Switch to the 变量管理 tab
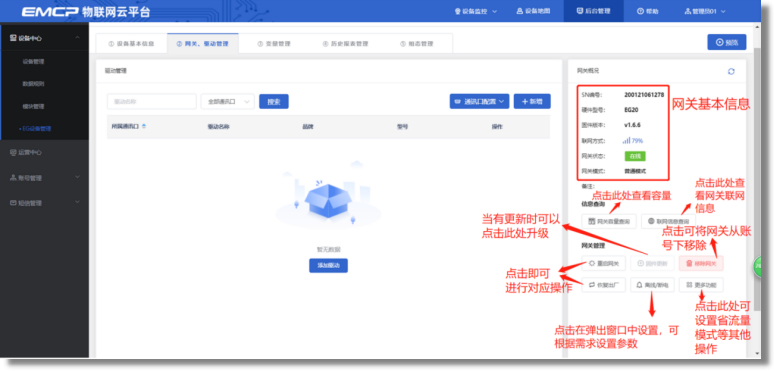The width and height of the screenshot is (774, 371). pos(274,43)
